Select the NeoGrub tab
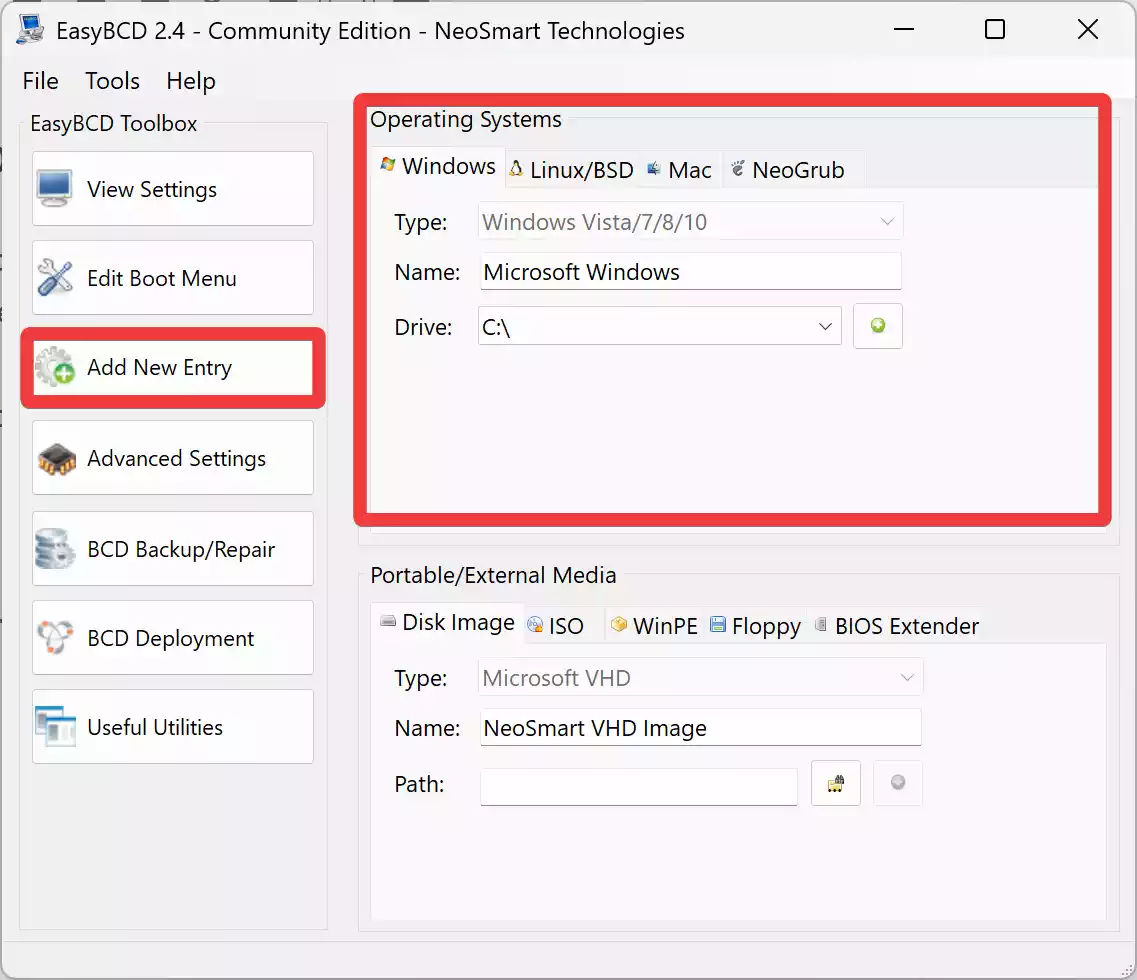Image resolution: width=1137 pixels, height=980 pixels. 787,170
